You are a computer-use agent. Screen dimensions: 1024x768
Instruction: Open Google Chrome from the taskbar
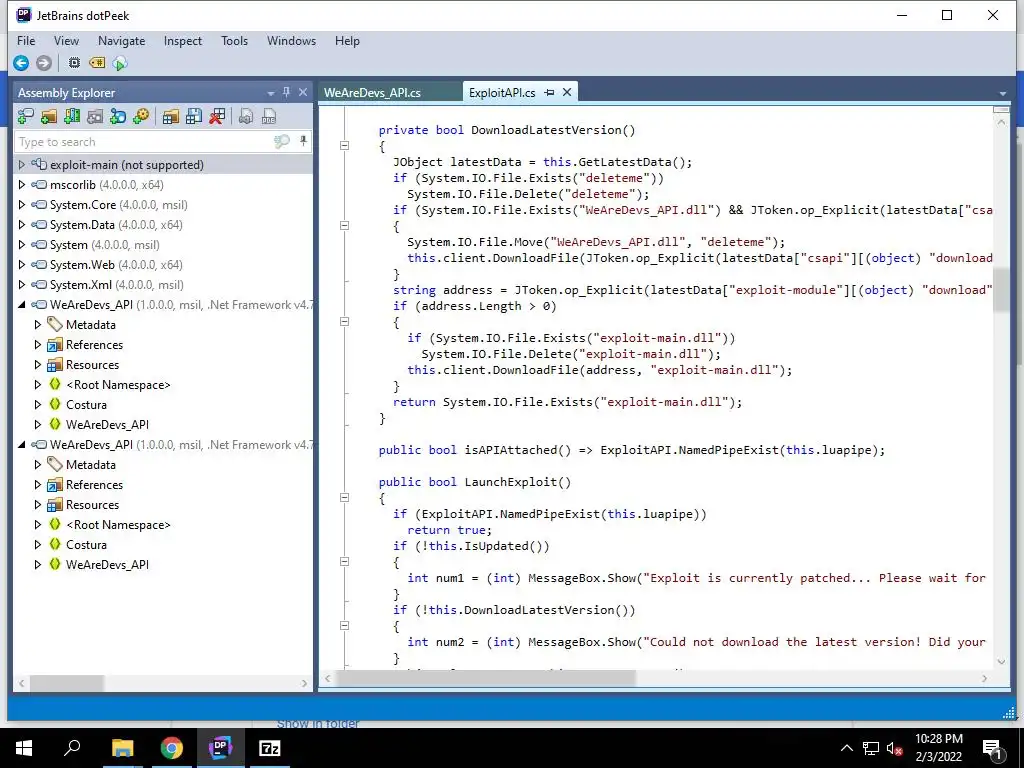tap(171, 747)
